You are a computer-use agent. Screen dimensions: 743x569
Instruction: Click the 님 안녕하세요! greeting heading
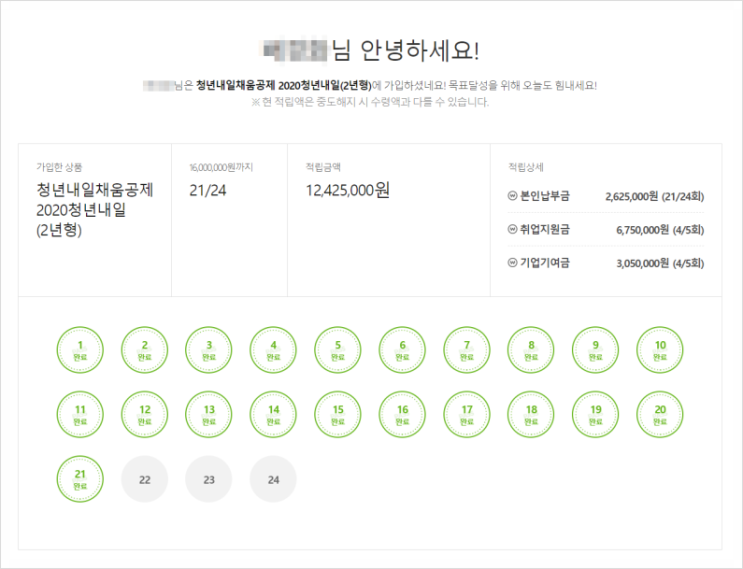point(405,50)
